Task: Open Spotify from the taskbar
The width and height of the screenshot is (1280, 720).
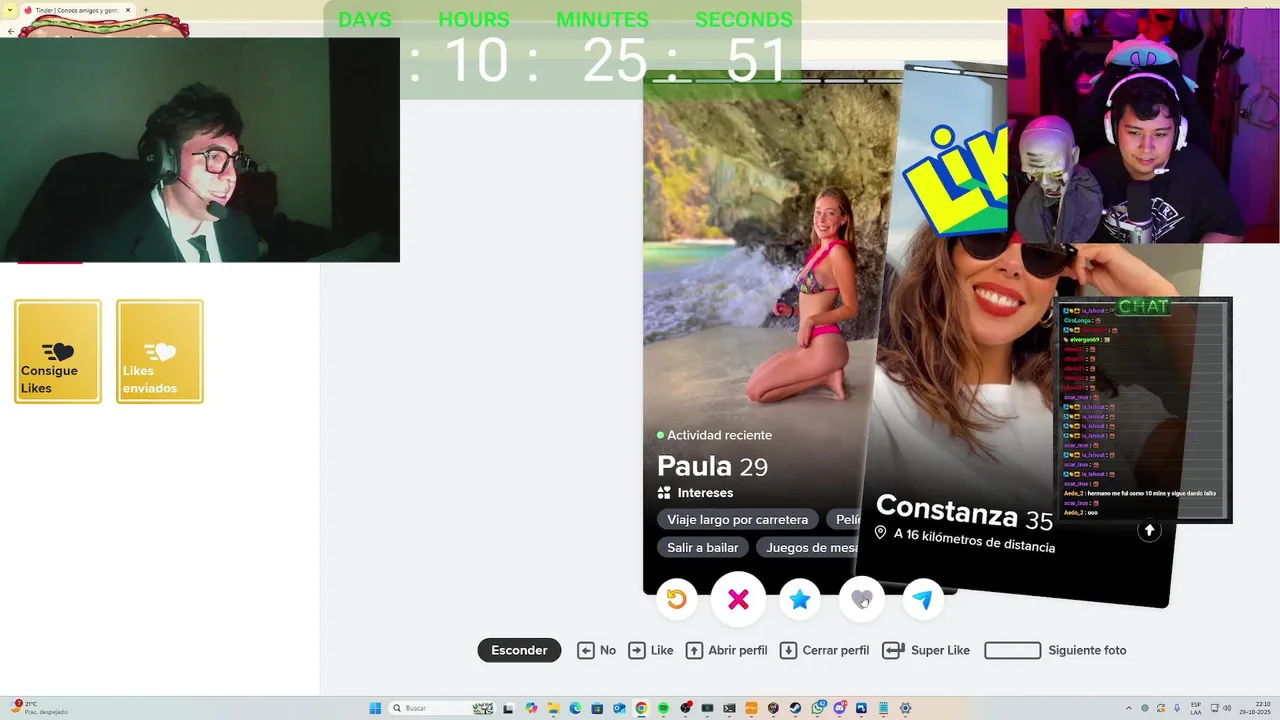Action: click(663, 708)
